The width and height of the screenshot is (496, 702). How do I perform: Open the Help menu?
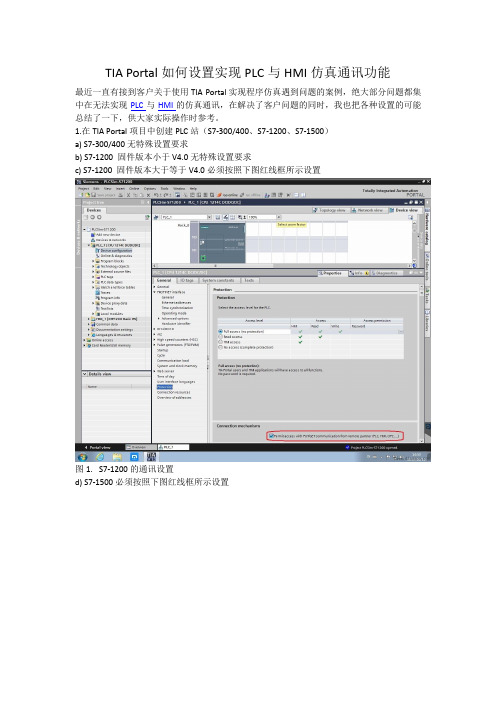pyautogui.click(x=193, y=188)
